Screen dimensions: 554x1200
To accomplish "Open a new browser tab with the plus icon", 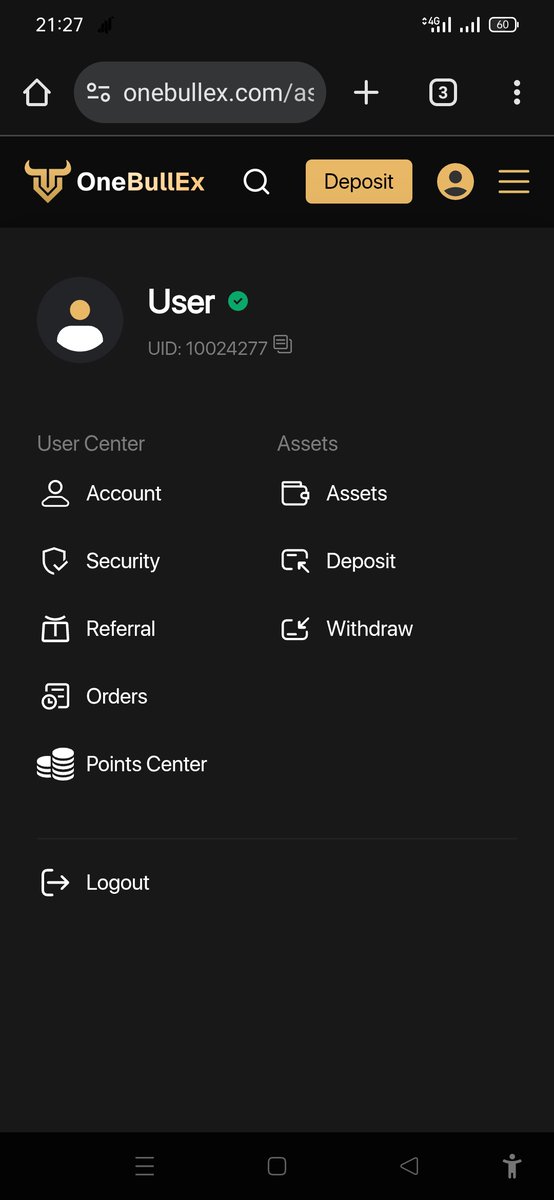I will point(367,93).
